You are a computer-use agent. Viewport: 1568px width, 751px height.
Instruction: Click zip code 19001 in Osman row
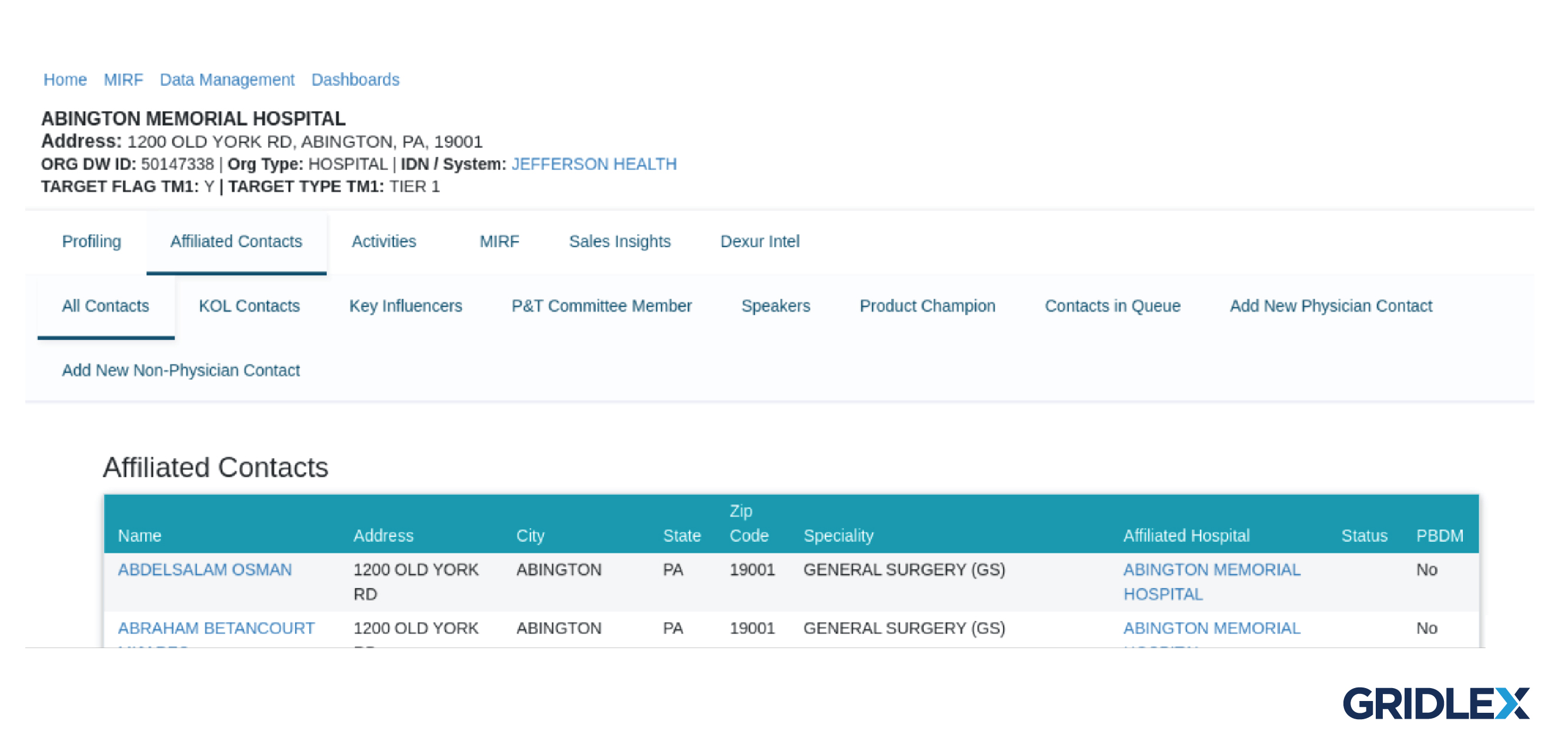[752, 570]
